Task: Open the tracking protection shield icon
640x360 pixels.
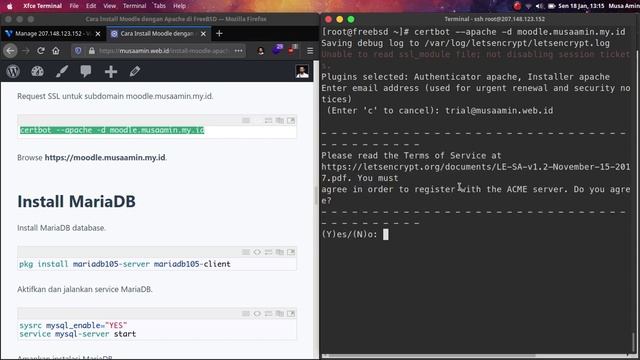Action: [x=78, y=51]
